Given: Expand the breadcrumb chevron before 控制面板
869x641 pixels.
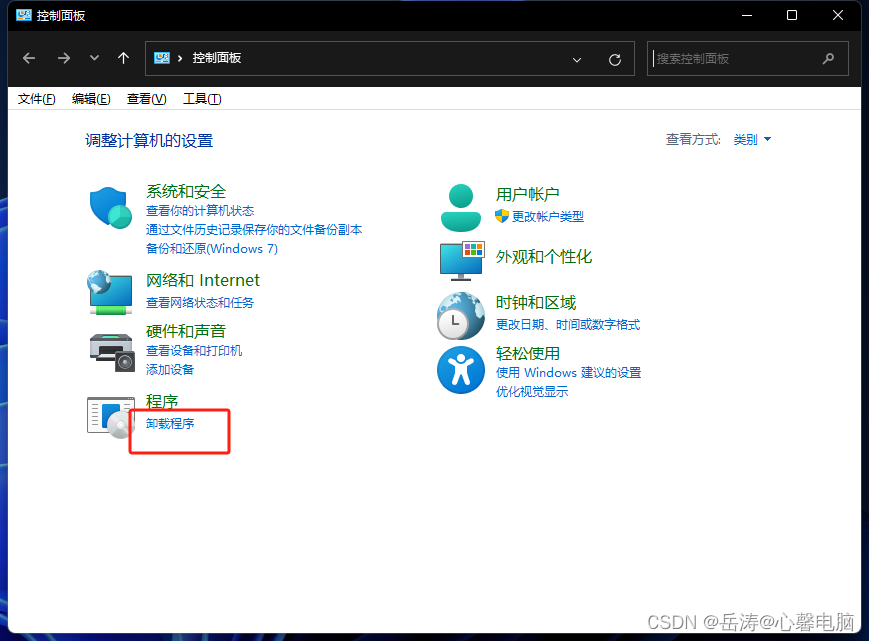Looking at the screenshot, I should coord(180,58).
